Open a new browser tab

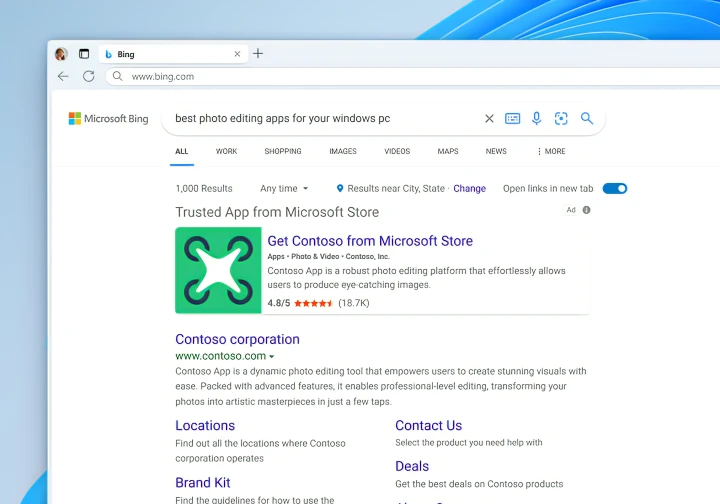coord(258,53)
